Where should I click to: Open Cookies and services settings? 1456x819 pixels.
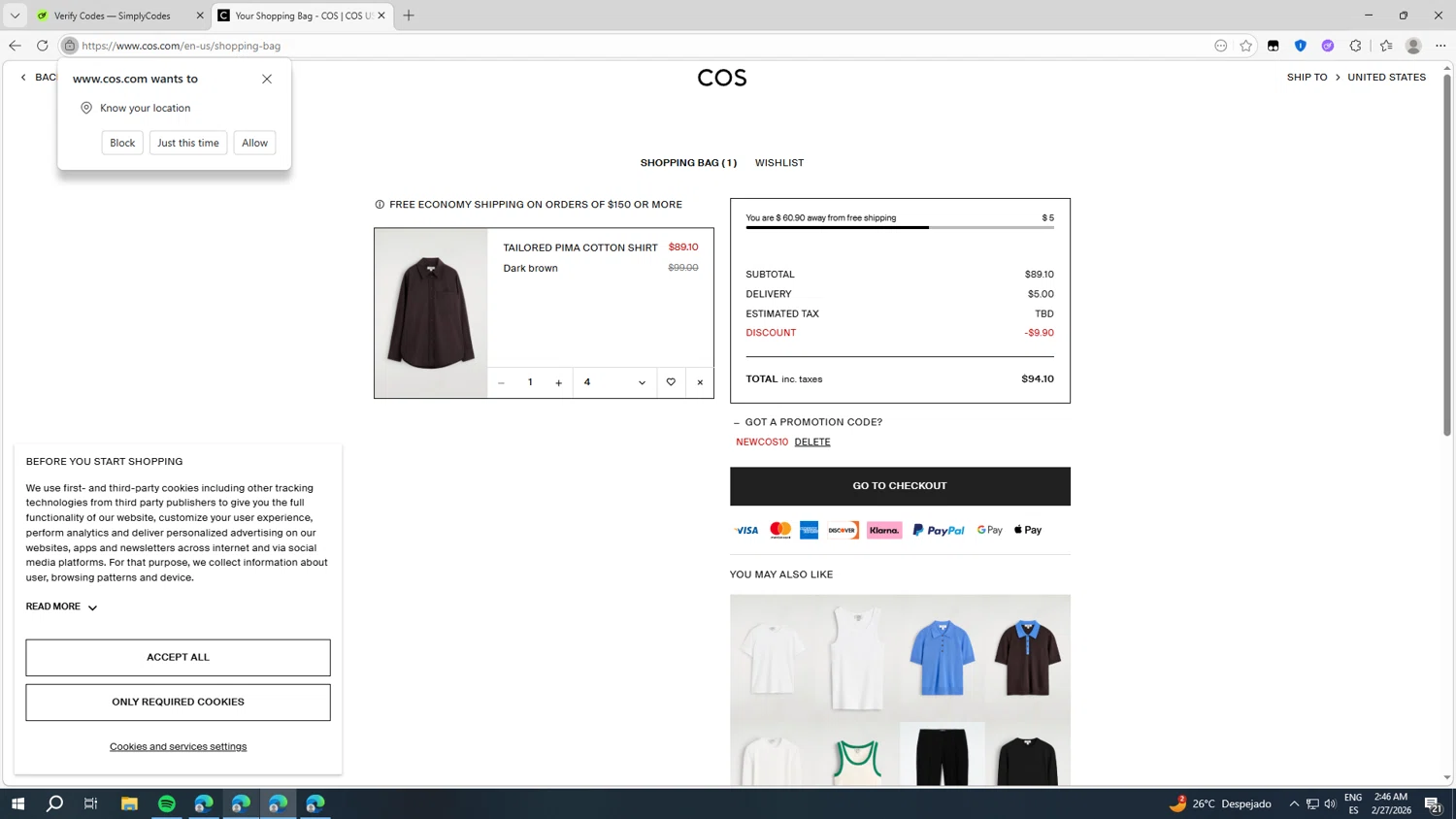tap(178, 747)
